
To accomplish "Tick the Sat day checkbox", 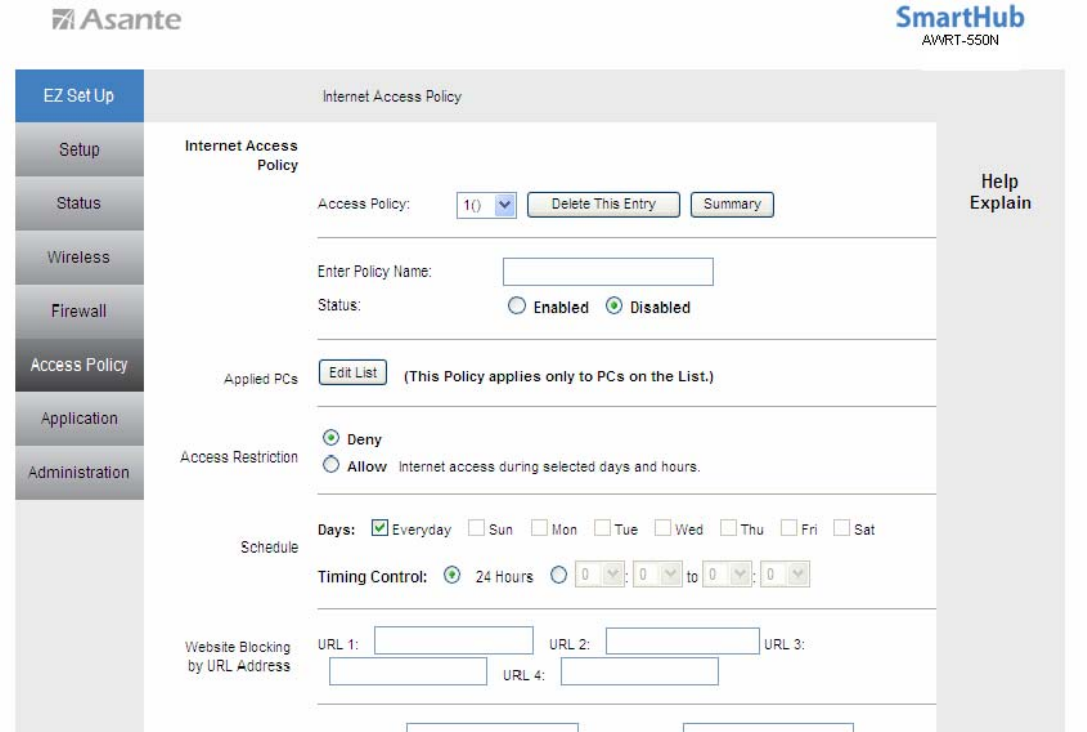I will pos(841,529).
